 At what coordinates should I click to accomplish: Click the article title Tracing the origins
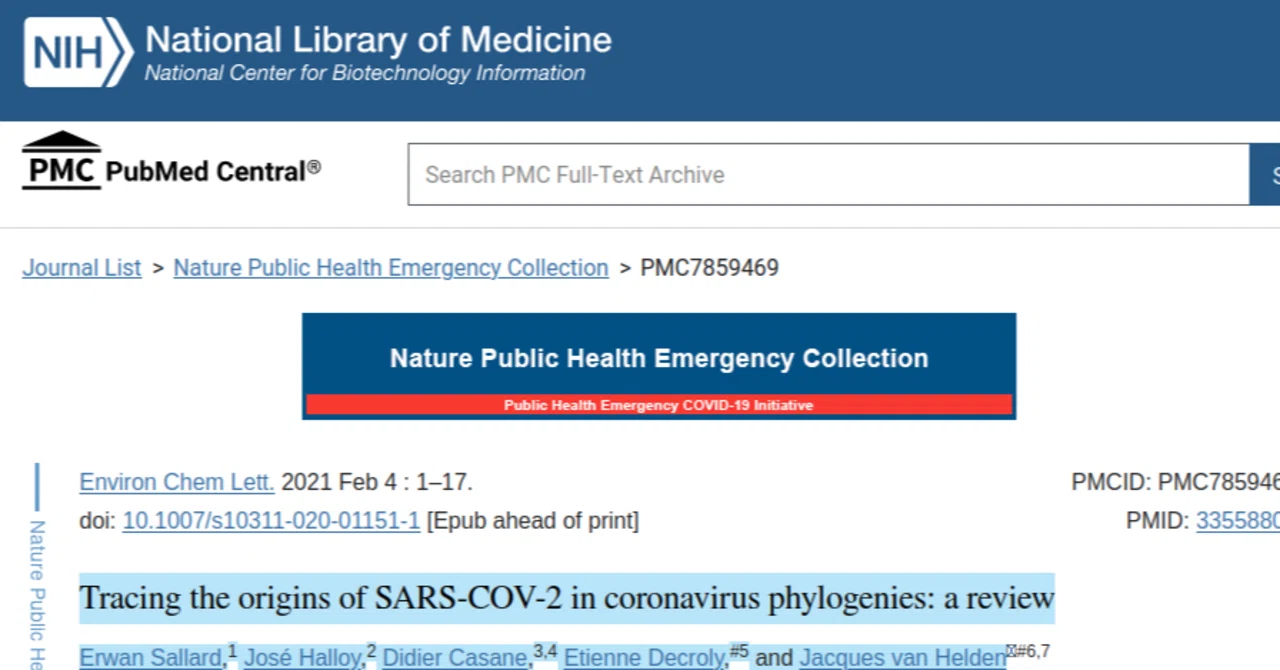pyautogui.click(x=567, y=598)
